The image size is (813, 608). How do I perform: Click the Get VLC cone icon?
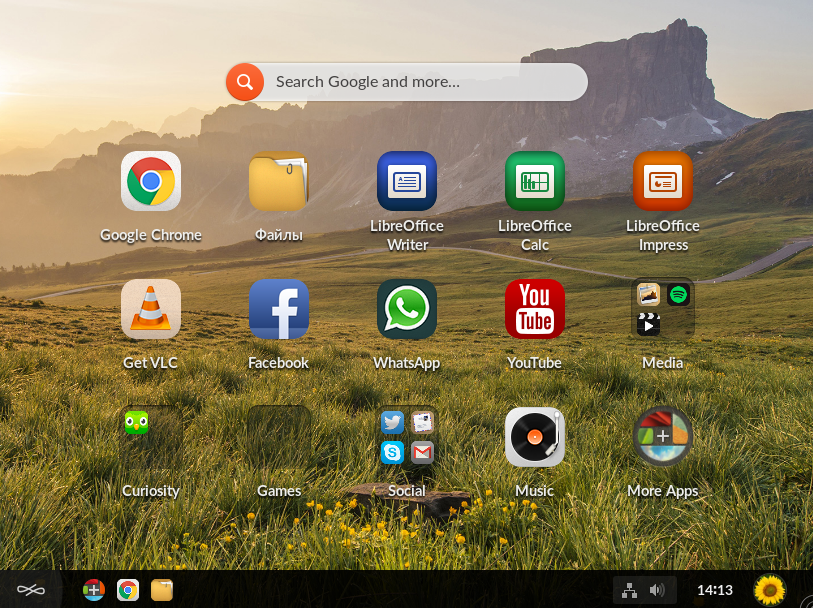[151, 309]
